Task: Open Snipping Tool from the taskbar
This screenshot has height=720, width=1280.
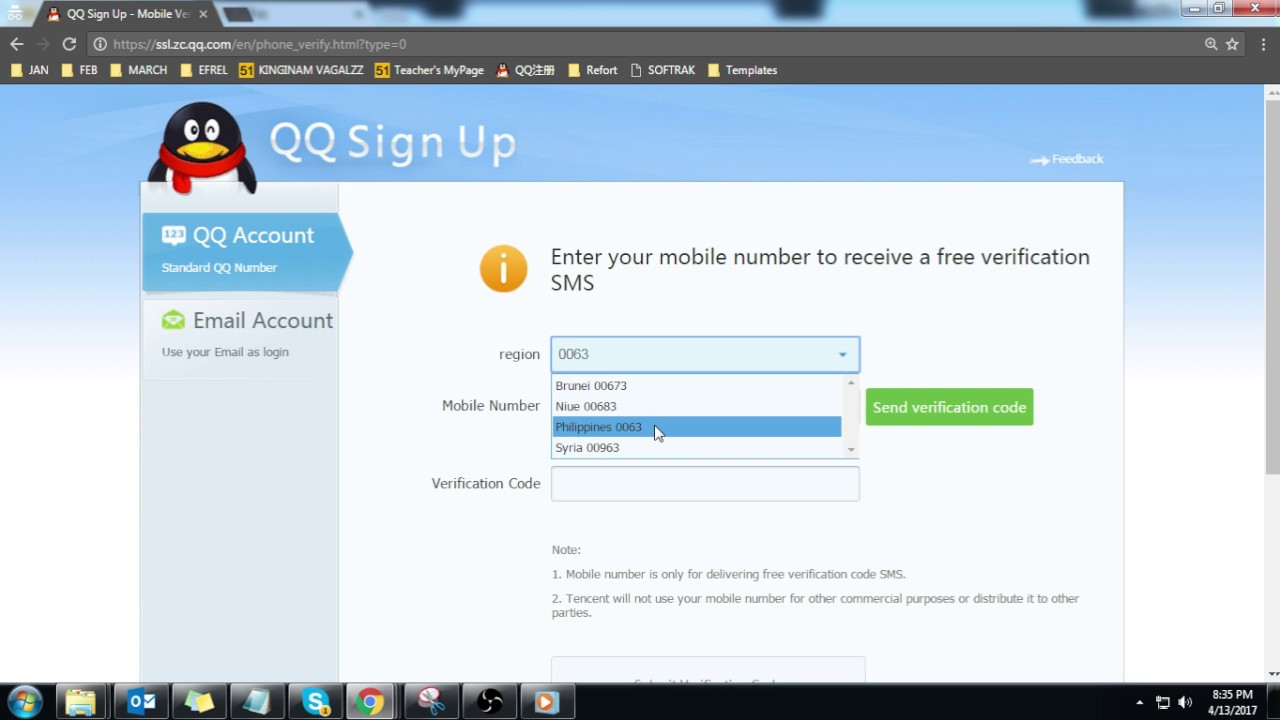Action: pos(431,702)
